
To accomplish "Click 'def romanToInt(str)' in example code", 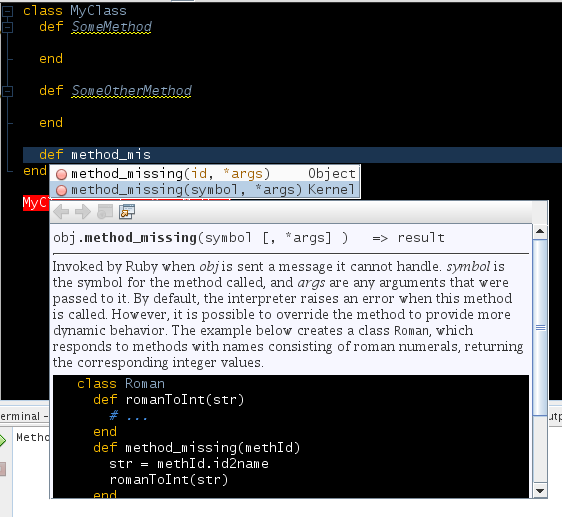I will pos(168,400).
